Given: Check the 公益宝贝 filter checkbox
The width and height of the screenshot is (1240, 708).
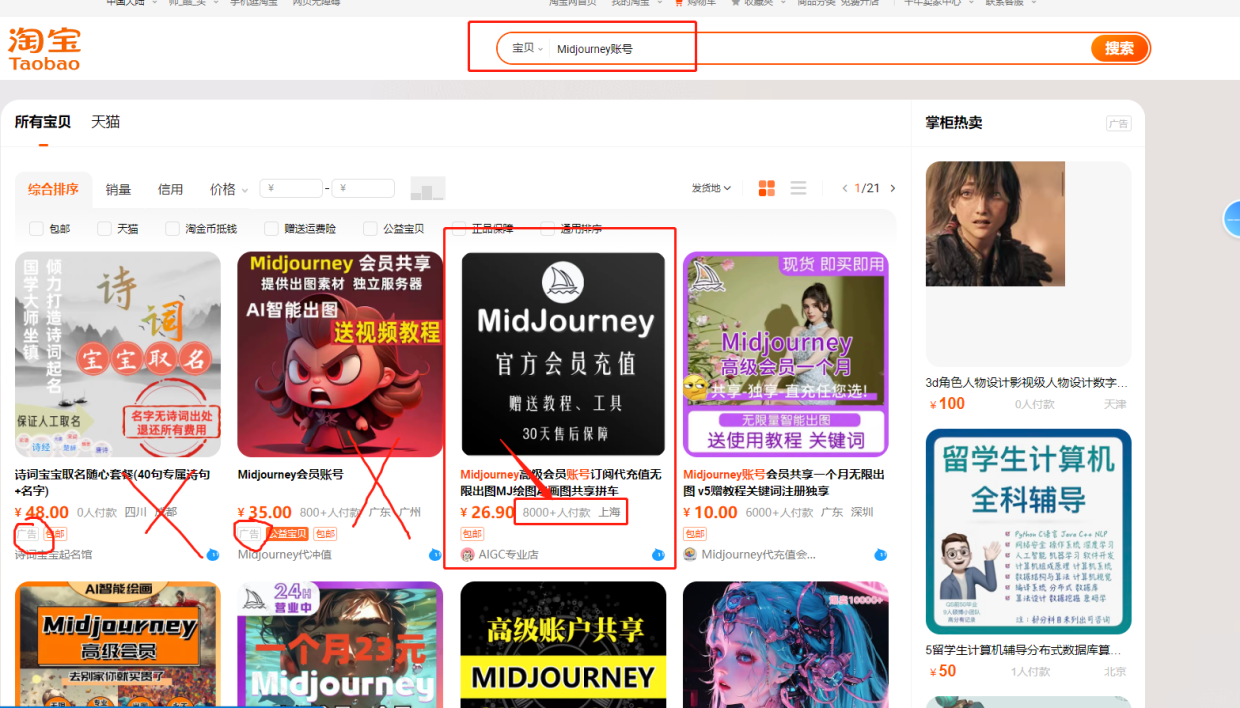Looking at the screenshot, I should [x=370, y=229].
